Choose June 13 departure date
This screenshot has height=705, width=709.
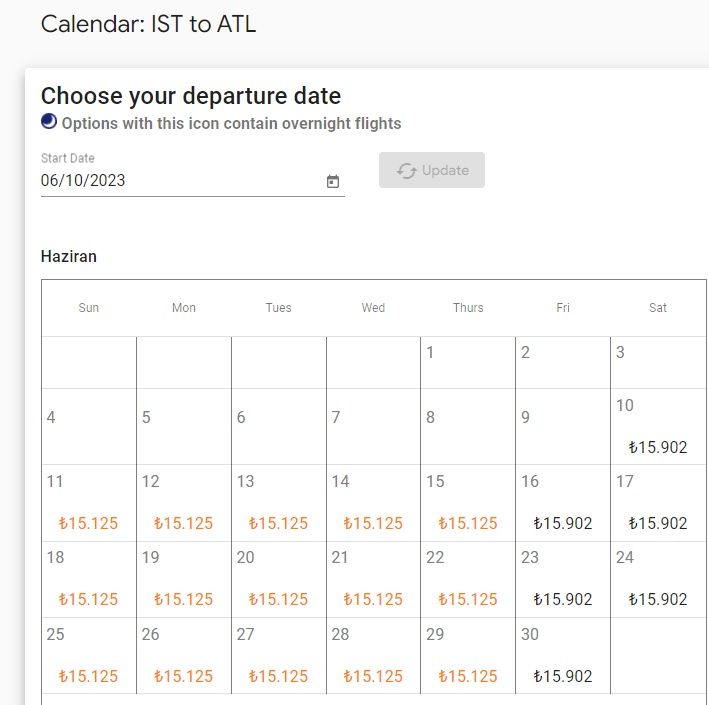coord(279,503)
